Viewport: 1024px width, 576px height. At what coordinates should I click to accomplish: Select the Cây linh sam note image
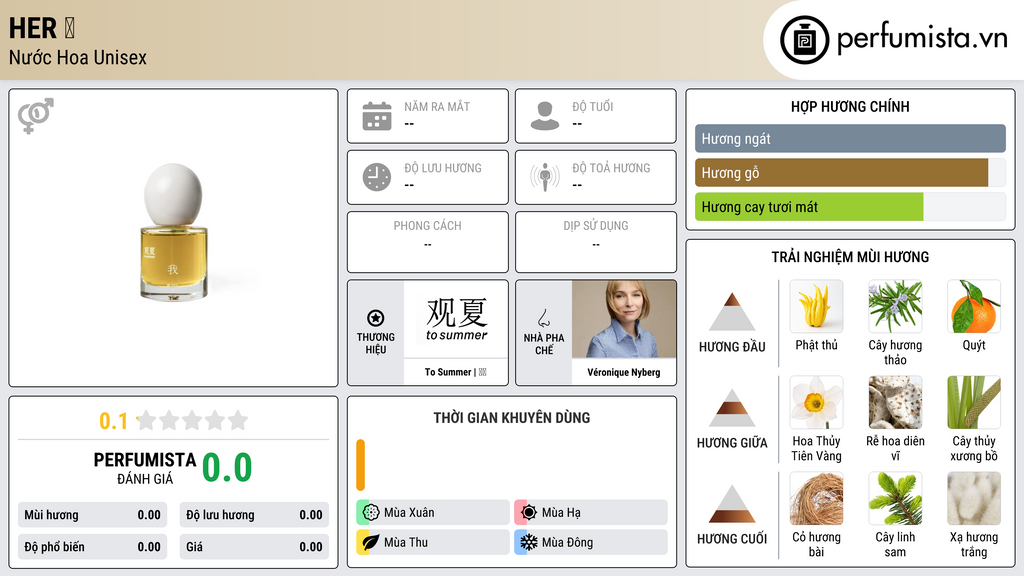point(895,498)
